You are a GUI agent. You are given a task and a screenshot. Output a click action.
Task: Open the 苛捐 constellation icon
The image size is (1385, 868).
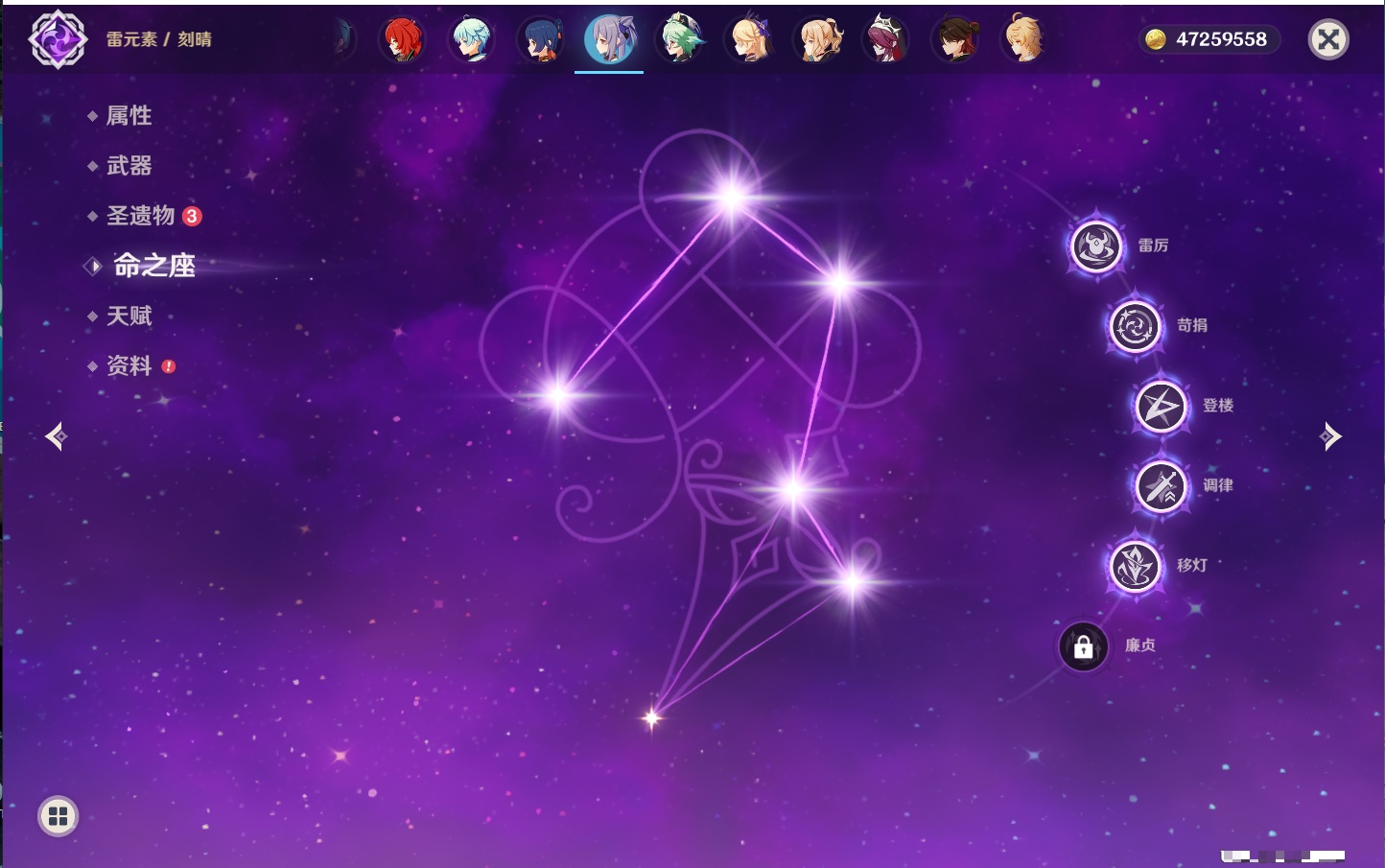point(1136,326)
